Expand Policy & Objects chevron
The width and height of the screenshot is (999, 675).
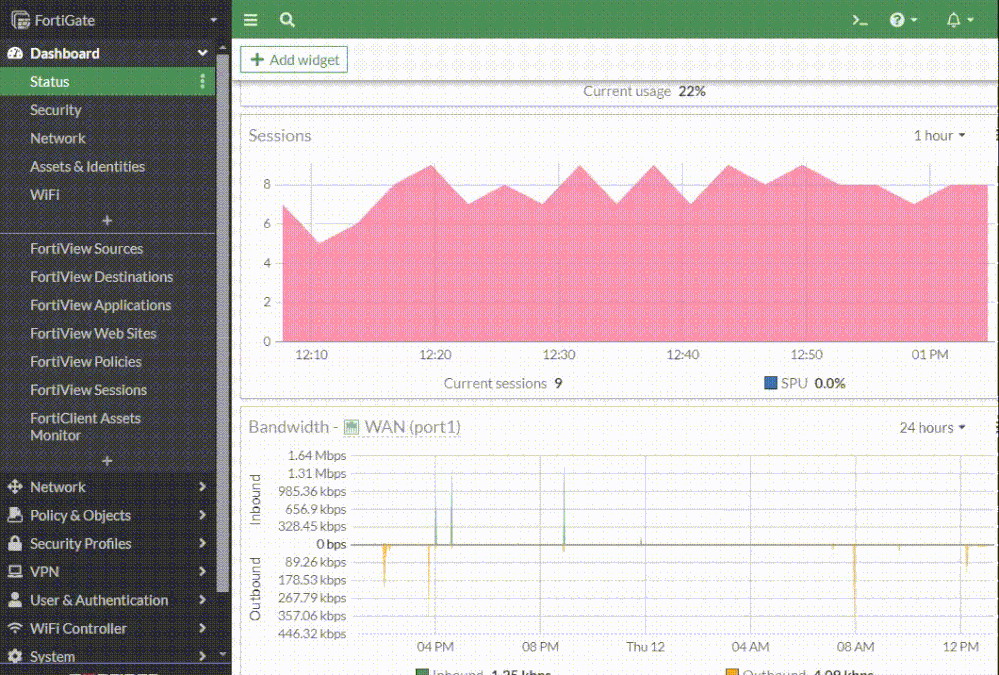203,515
